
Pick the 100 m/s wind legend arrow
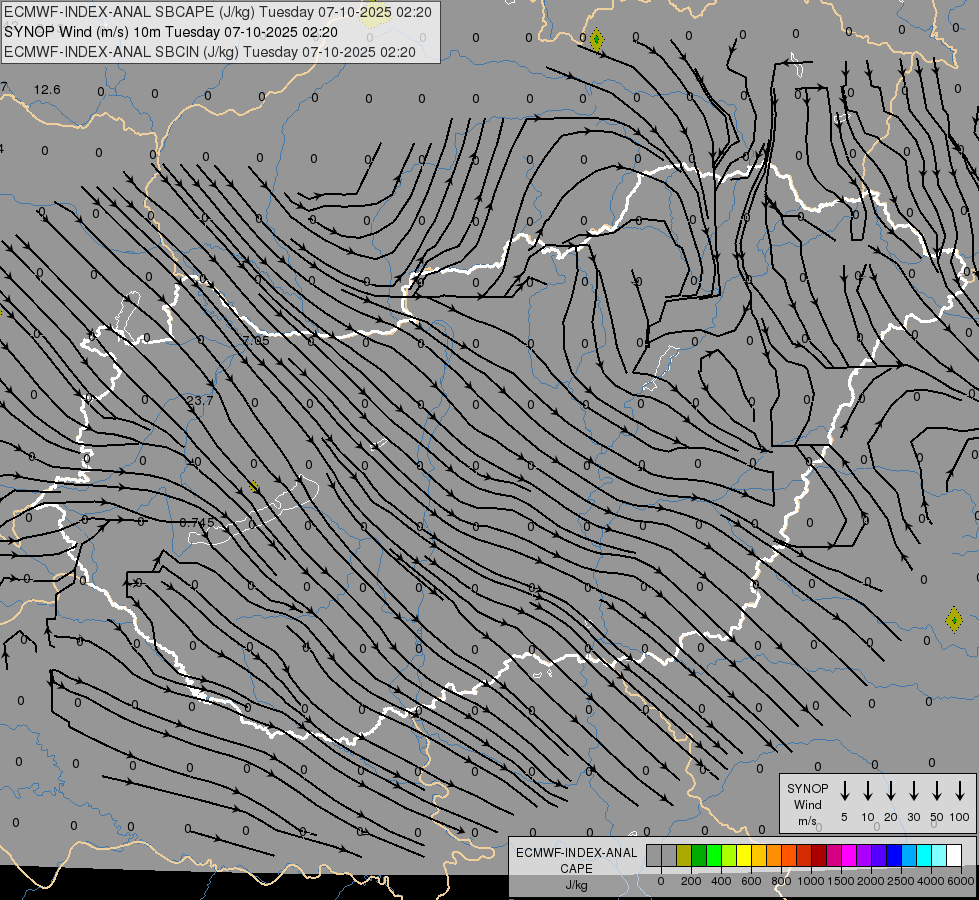960,791
